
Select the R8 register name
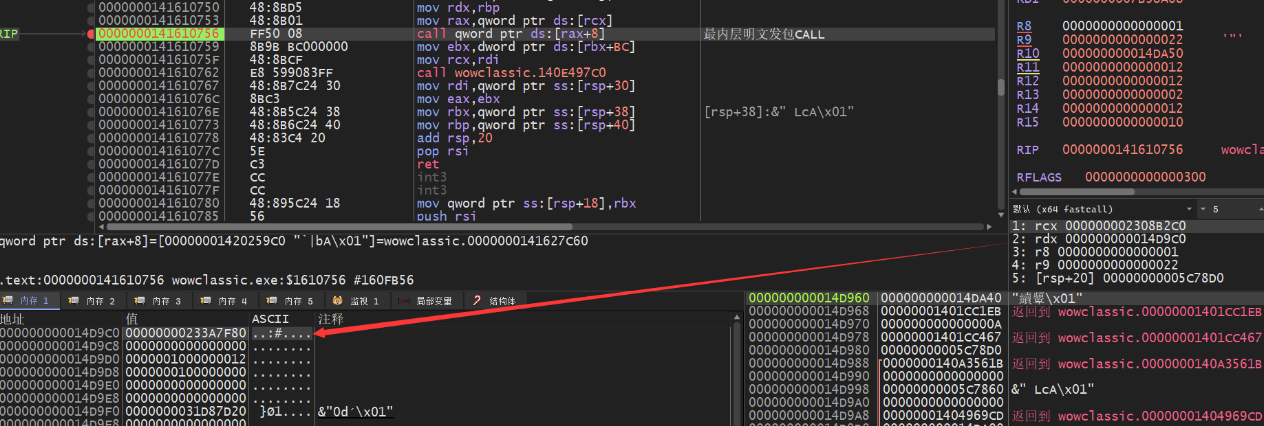point(1023,25)
